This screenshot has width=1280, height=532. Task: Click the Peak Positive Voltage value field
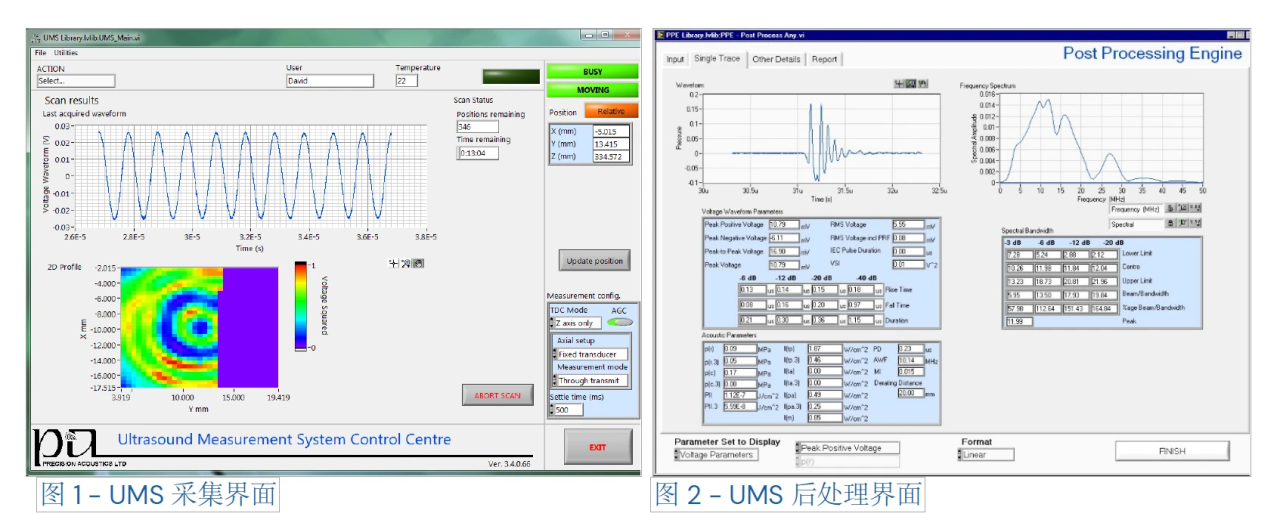click(x=786, y=225)
